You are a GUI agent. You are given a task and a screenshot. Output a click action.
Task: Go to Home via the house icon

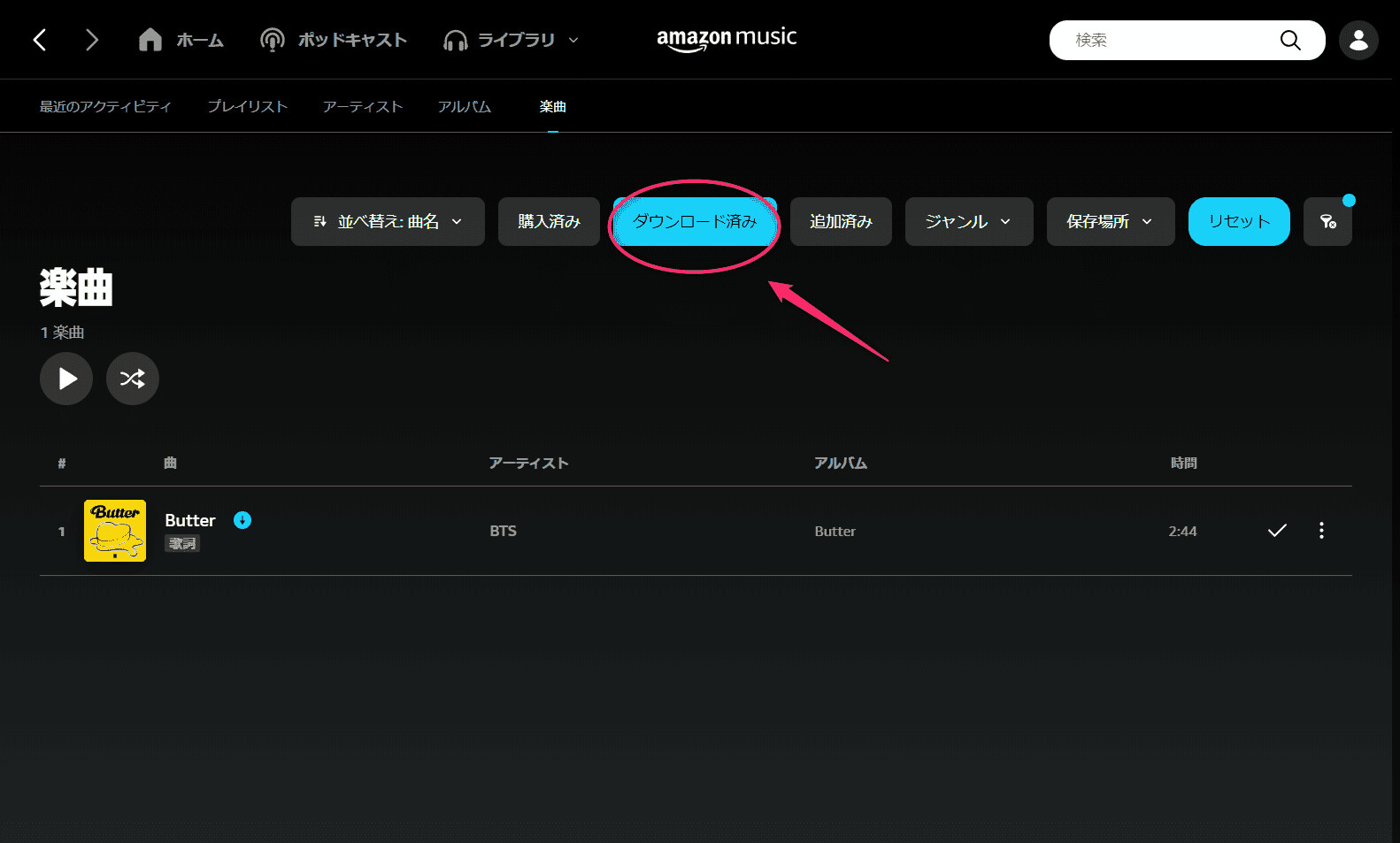pyautogui.click(x=150, y=40)
